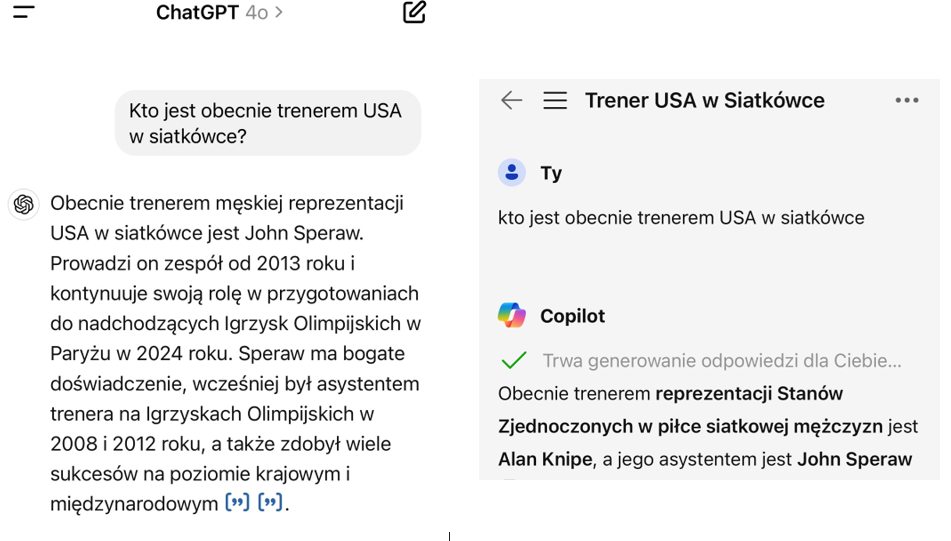Click the ChatGPT logo avatar icon
The image size is (951, 541).
(24, 204)
